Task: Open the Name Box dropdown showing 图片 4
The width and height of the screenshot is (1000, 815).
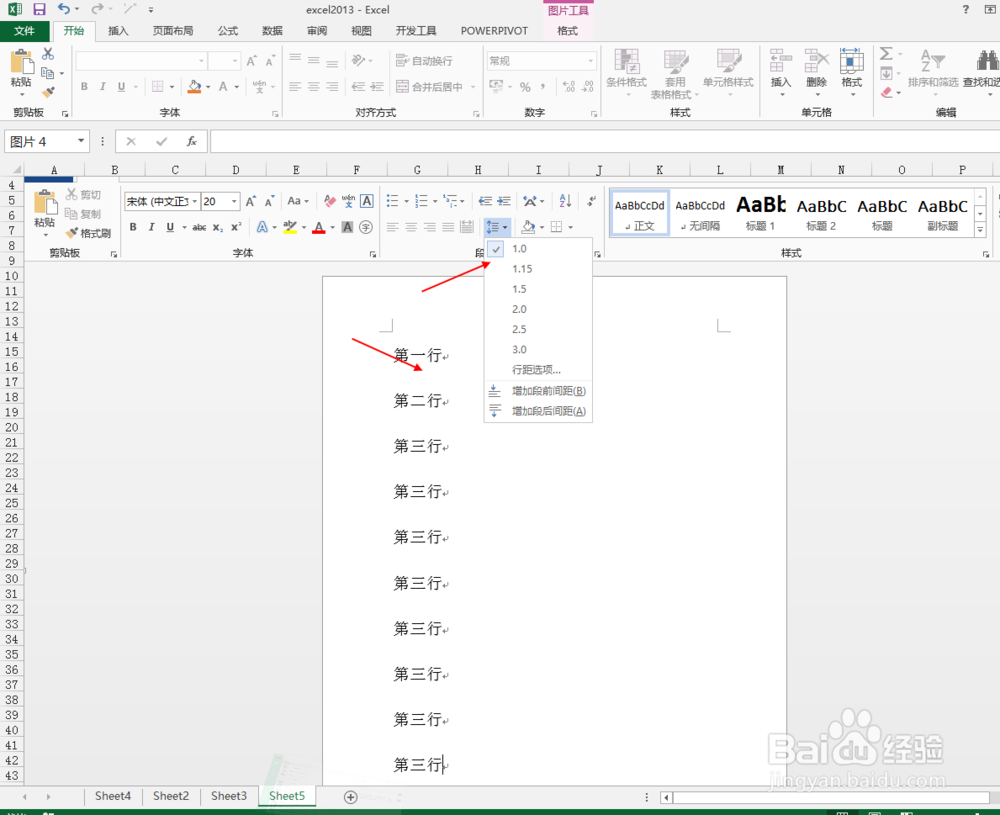Action: pos(81,141)
